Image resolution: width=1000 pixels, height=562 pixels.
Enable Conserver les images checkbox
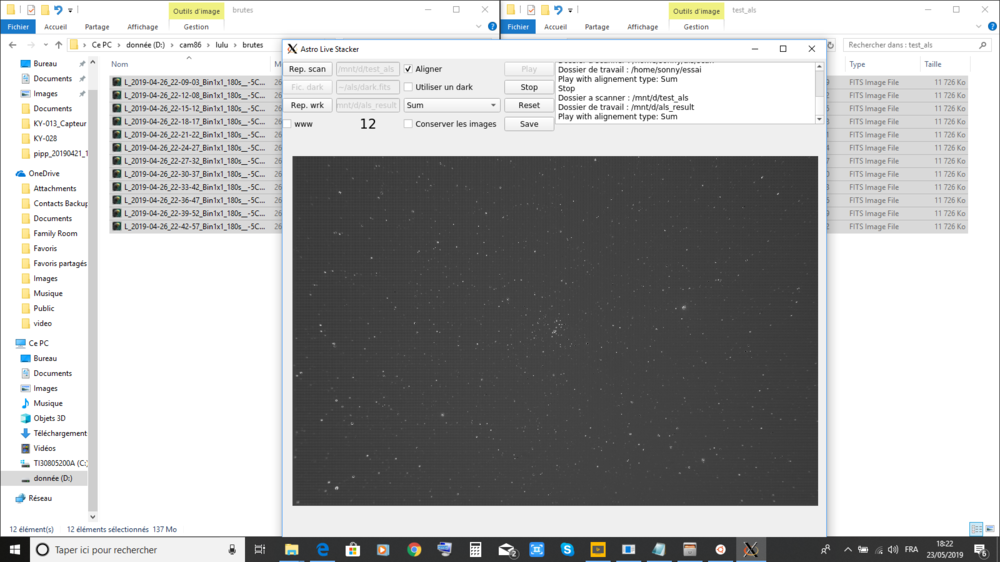[x=408, y=124]
